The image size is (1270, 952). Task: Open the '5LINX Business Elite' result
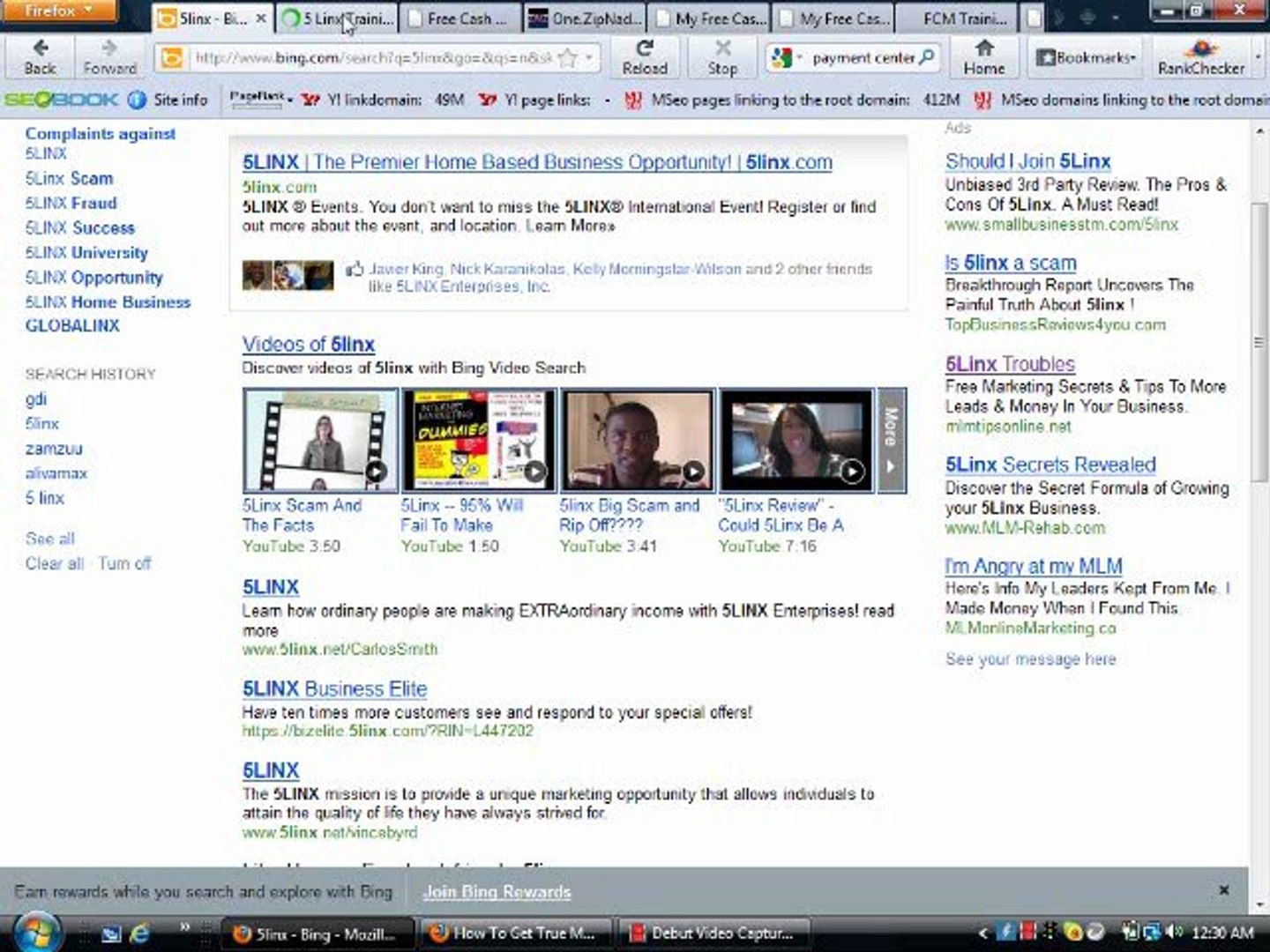tap(334, 689)
